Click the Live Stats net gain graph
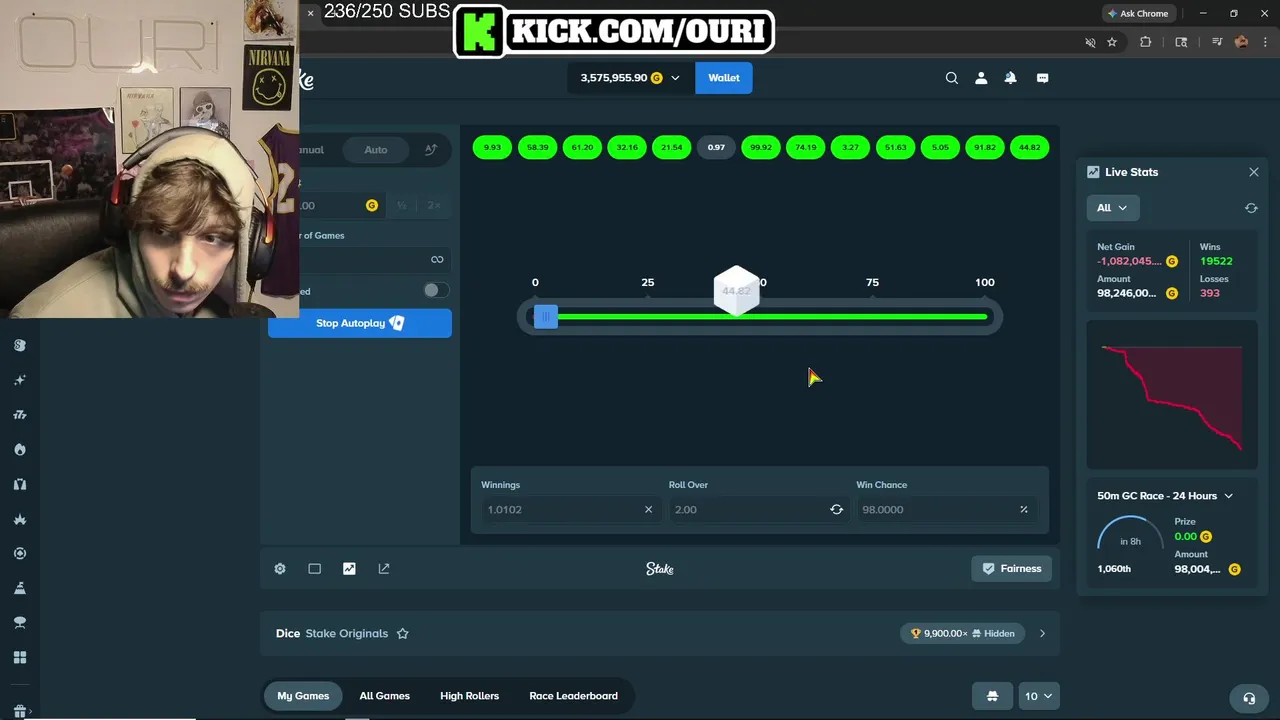The image size is (1280, 720). pos(1171,394)
